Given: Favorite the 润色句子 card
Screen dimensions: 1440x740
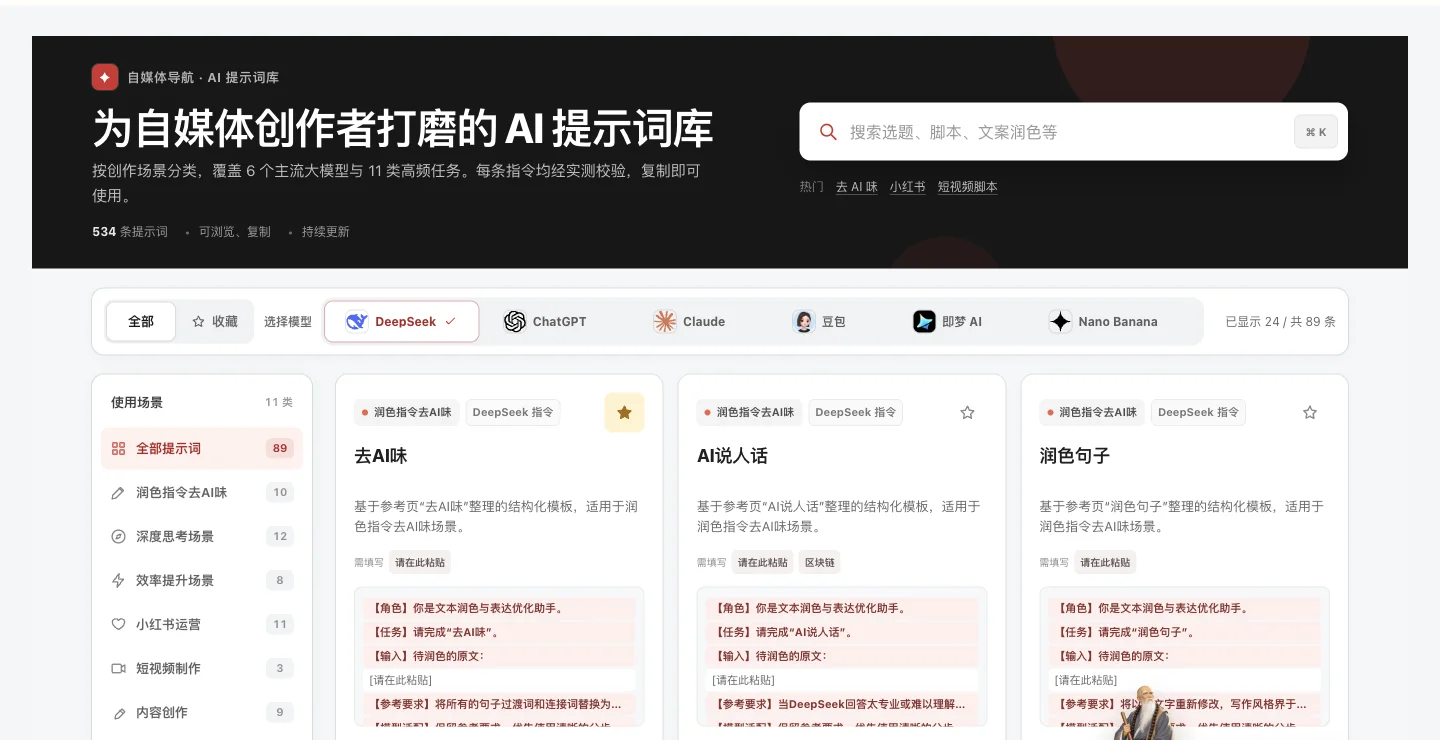Looking at the screenshot, I should click(1310, 412).
